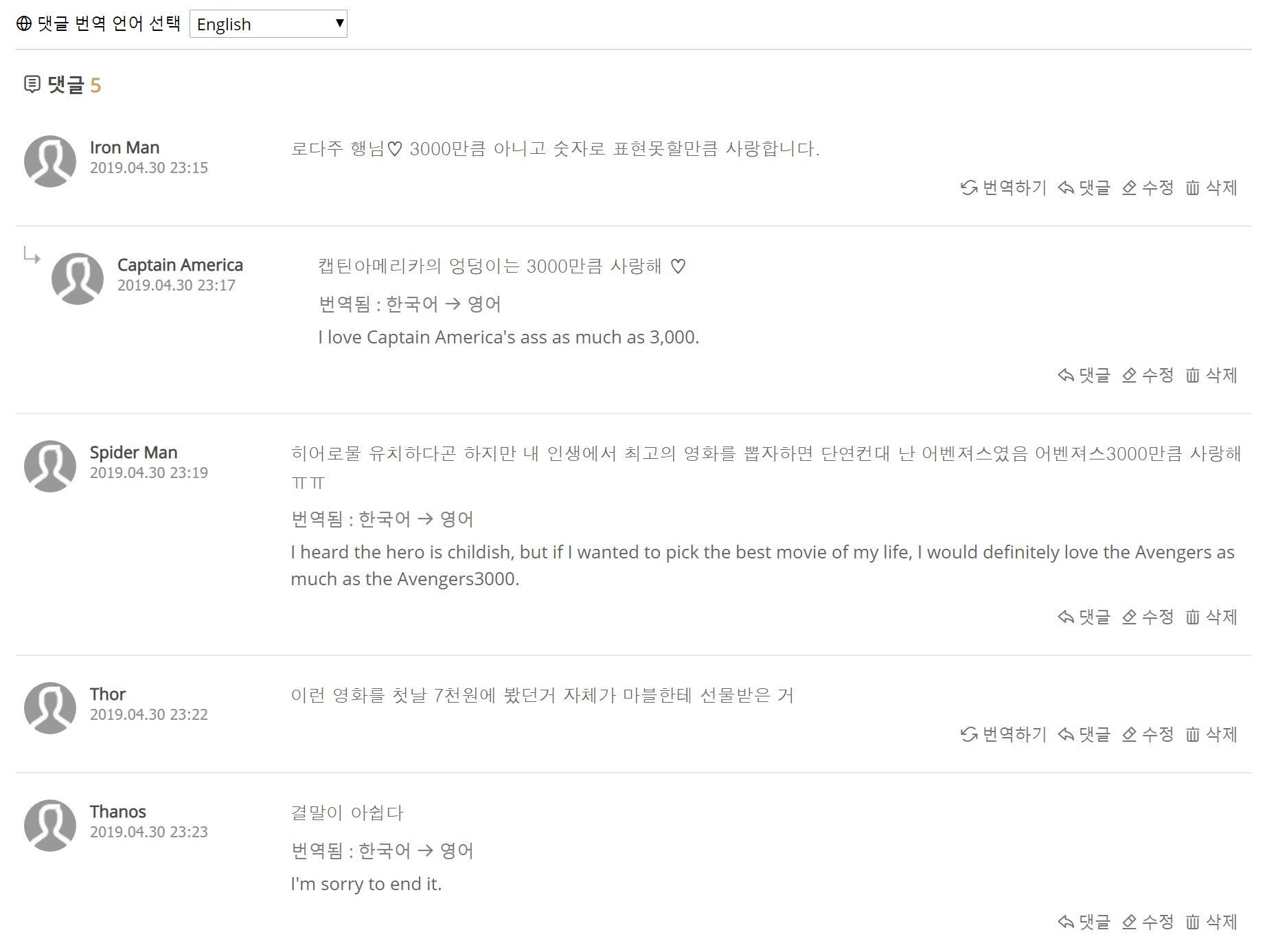Delete Thanos's comment
Viewport: 1265px width, 952px height.
tap(1211, 922)
